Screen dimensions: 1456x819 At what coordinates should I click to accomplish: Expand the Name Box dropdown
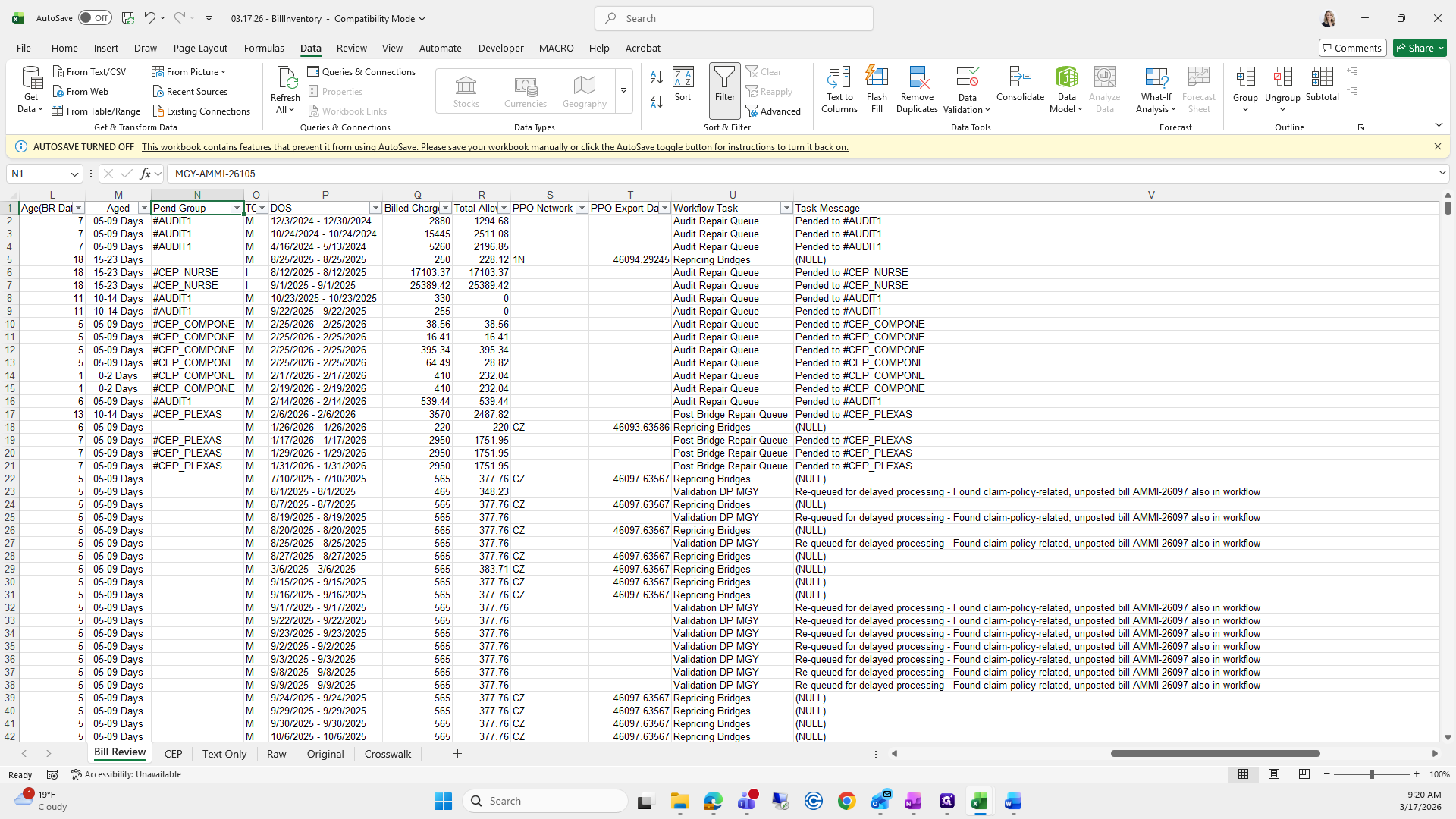click(x=74, y=174)
